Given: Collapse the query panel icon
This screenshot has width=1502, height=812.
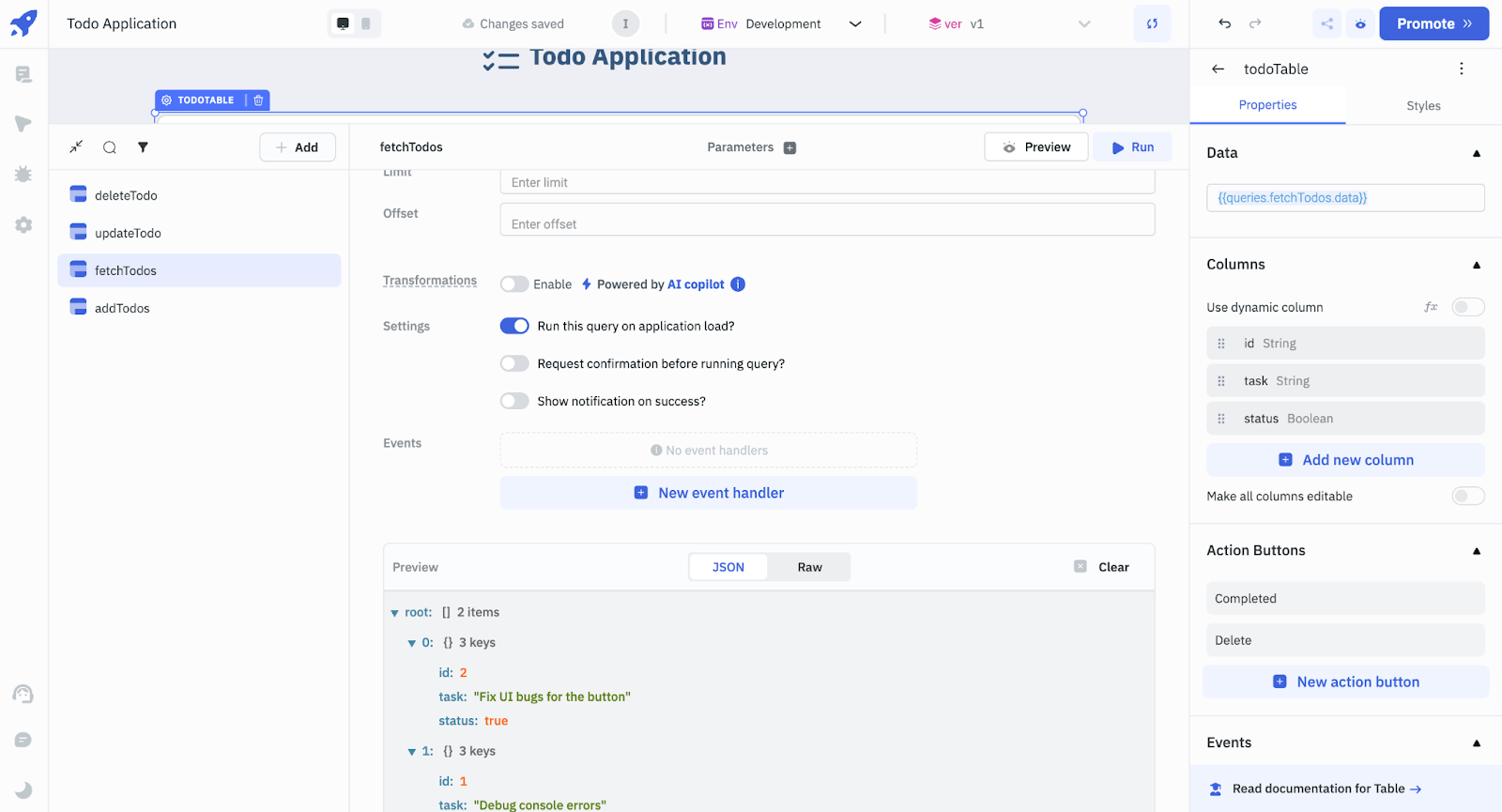Looking at the screenshot, I should click(76, 146).
